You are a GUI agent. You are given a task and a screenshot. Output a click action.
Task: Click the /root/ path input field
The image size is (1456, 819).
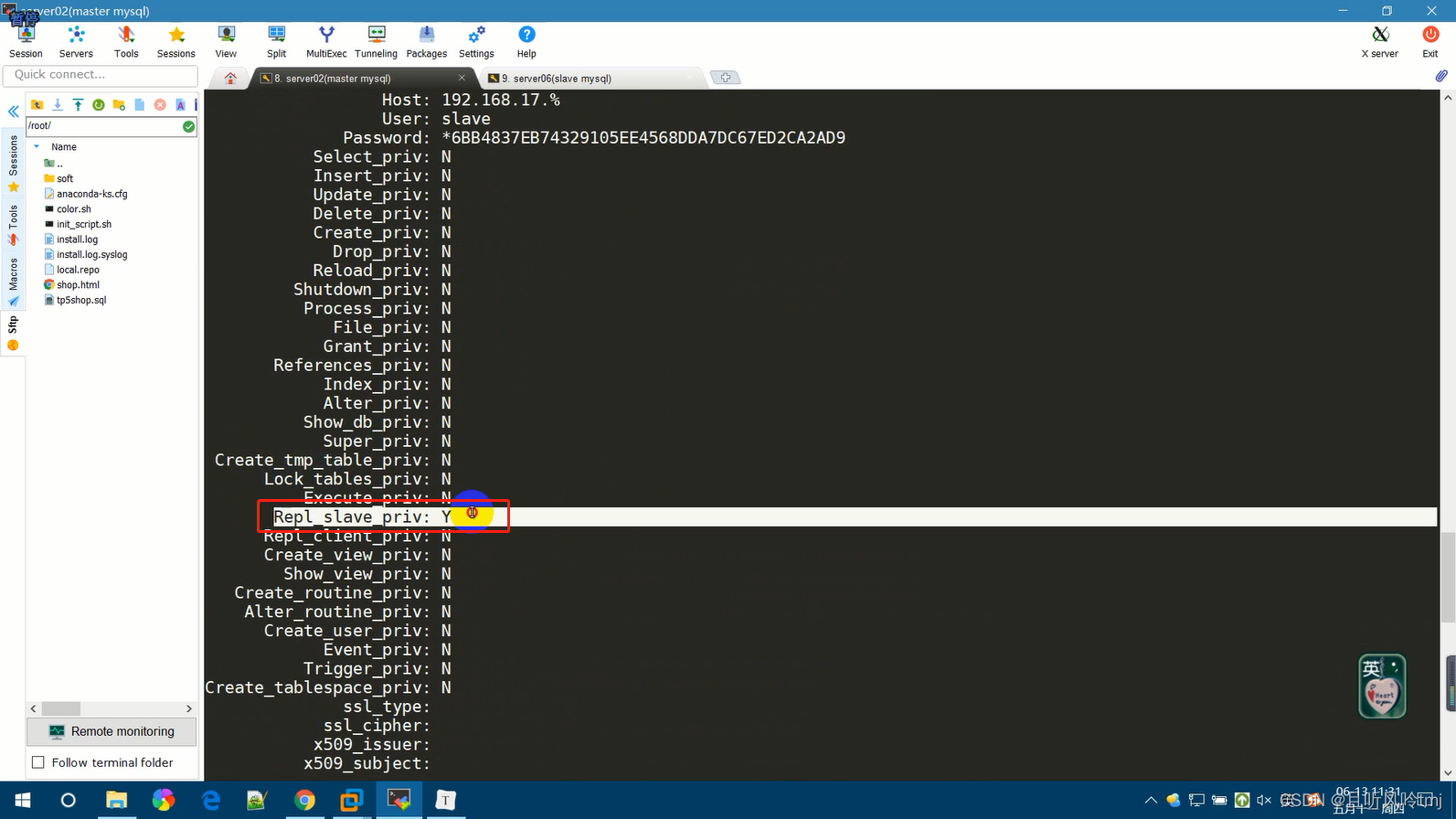tap(103, 126)
